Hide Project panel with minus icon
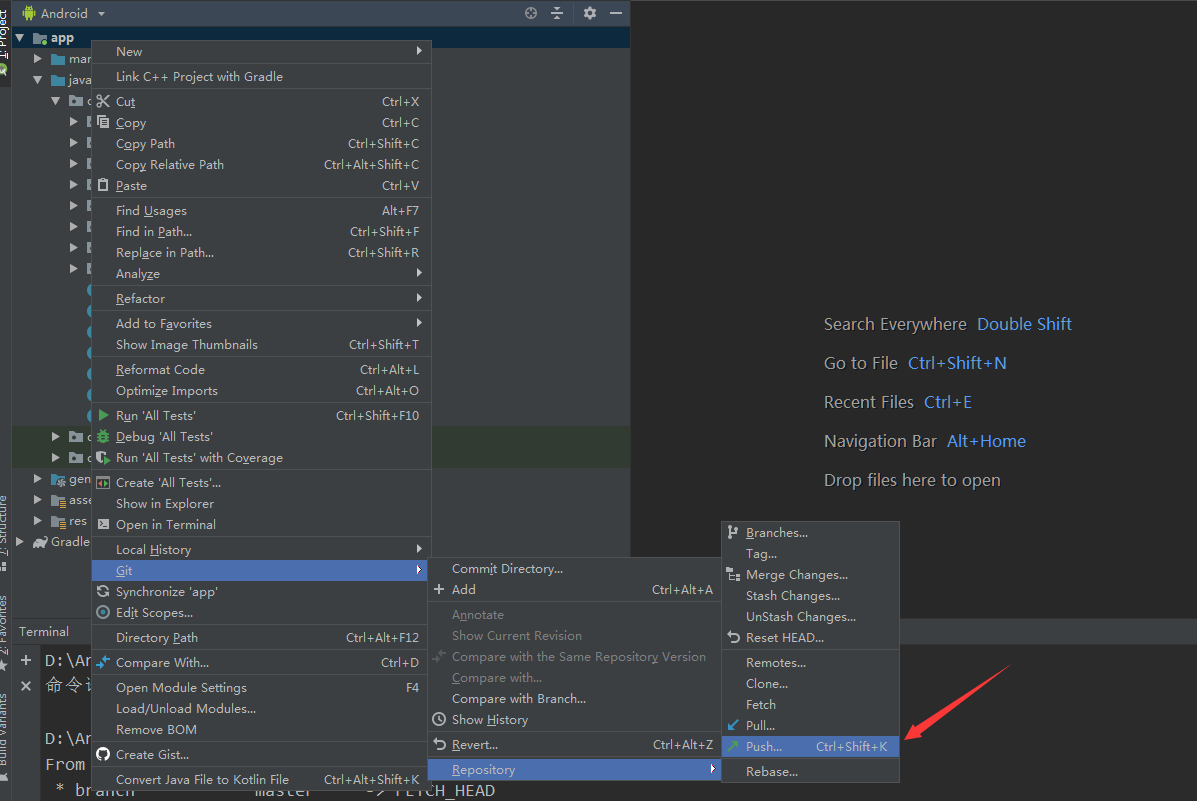Image resolution: width=1197 pixels, height=801 pixels. 615,13
